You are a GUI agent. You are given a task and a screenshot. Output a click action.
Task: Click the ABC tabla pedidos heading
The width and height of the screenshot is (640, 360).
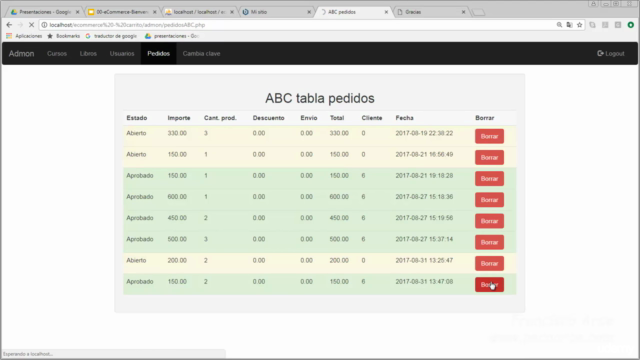click(320, 98)
